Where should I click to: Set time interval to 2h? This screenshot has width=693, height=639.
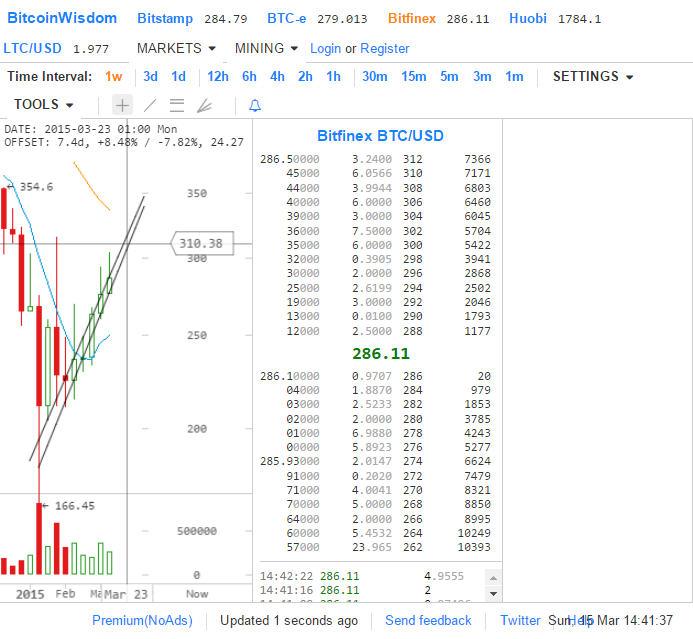pos(305,76)
